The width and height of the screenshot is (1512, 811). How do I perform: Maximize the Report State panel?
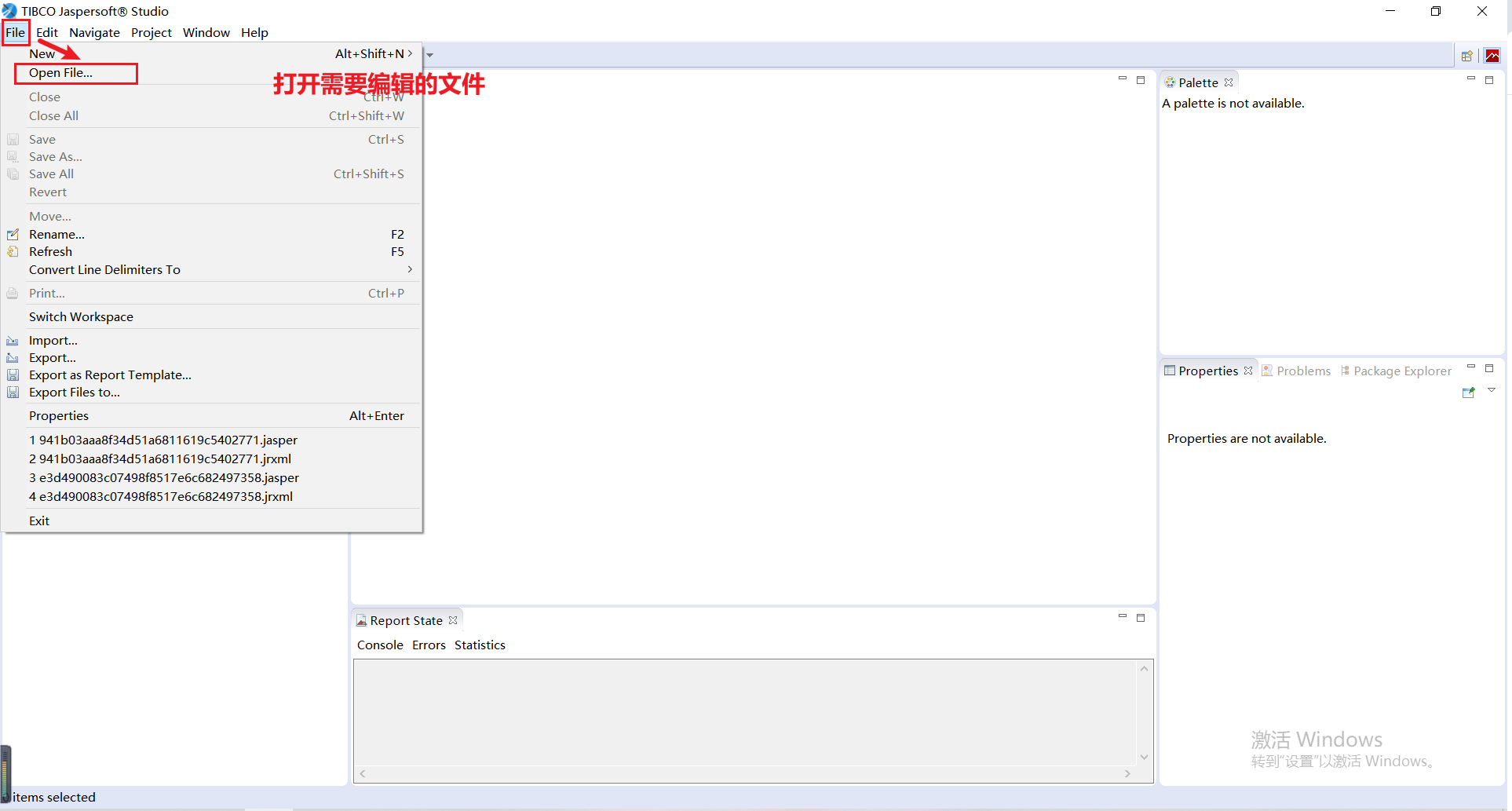tap(1141, 617)
